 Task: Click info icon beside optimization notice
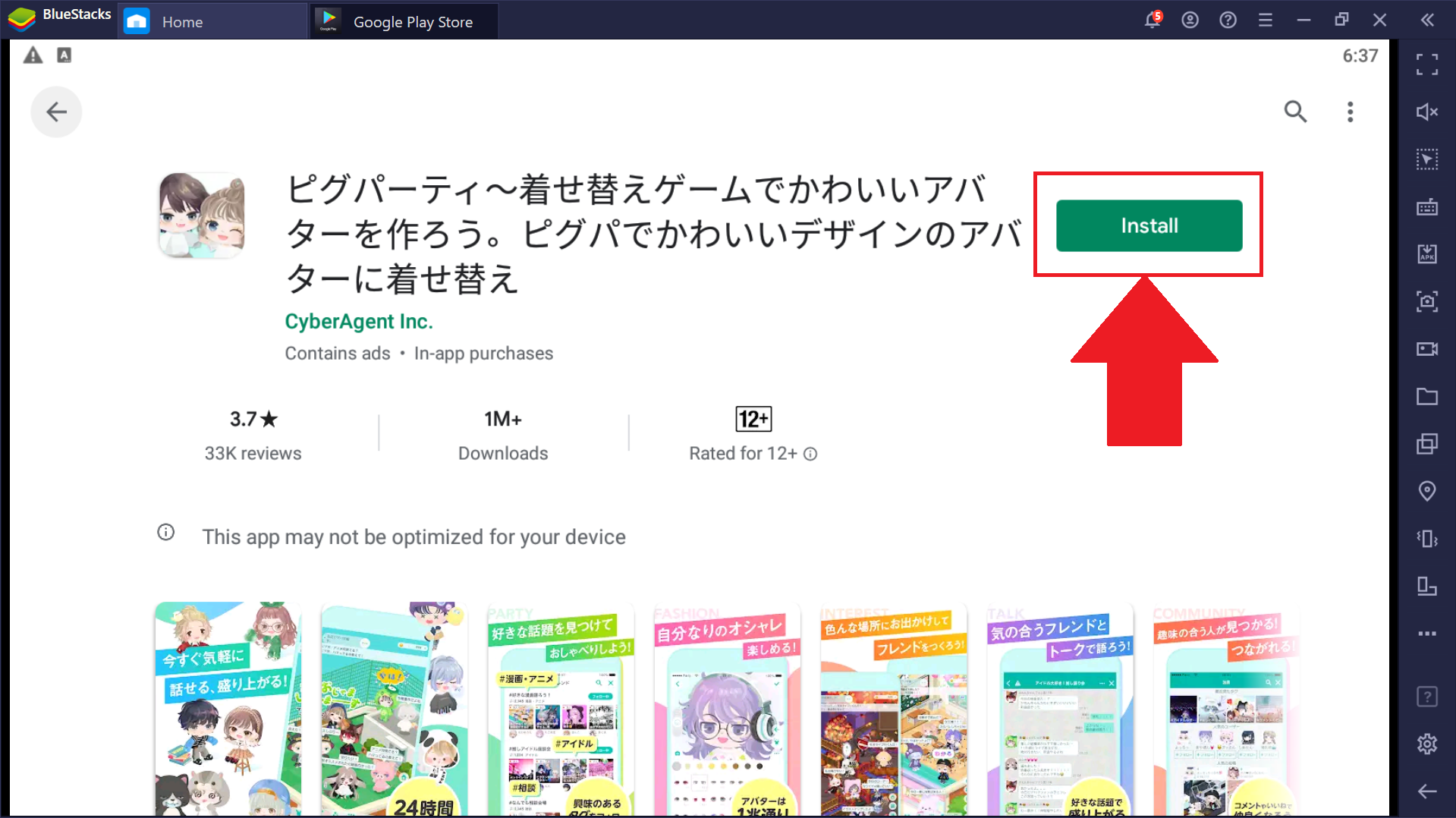click(x=166, y=533)
